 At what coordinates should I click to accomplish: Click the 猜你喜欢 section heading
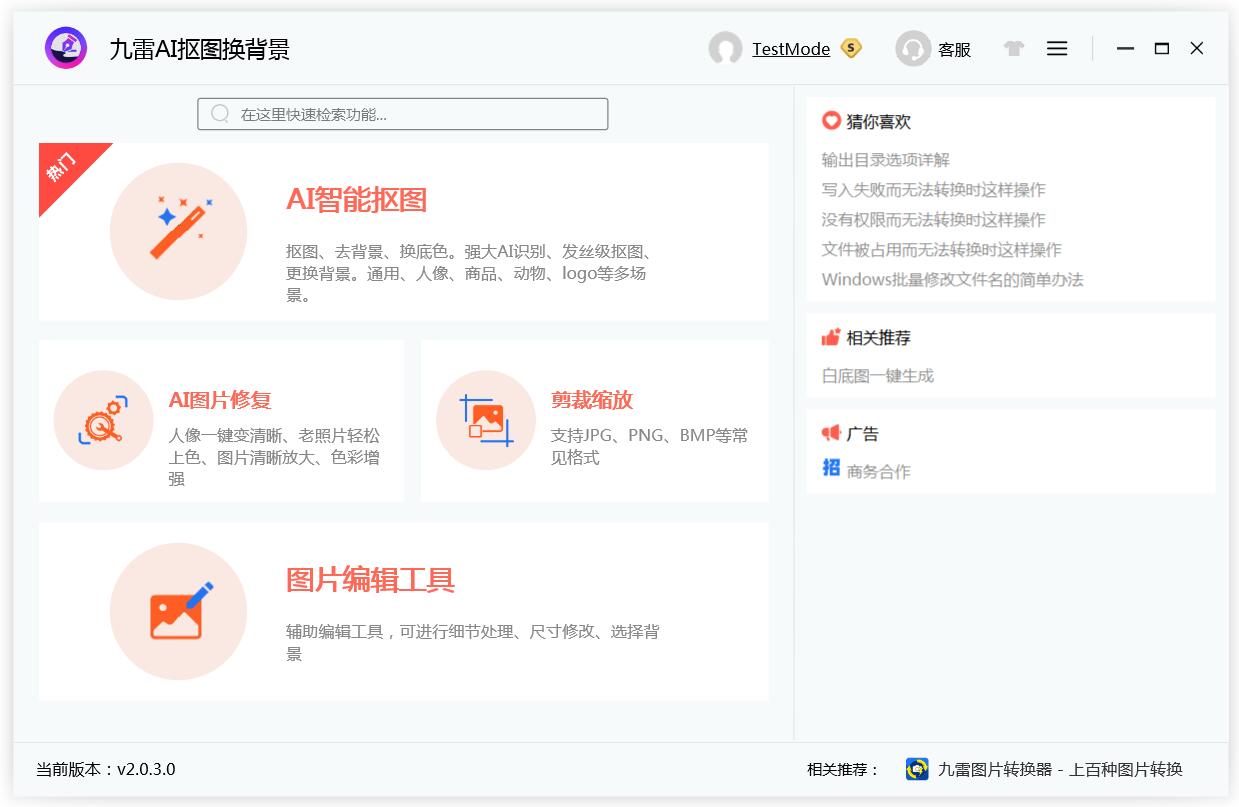coord(879,122)
